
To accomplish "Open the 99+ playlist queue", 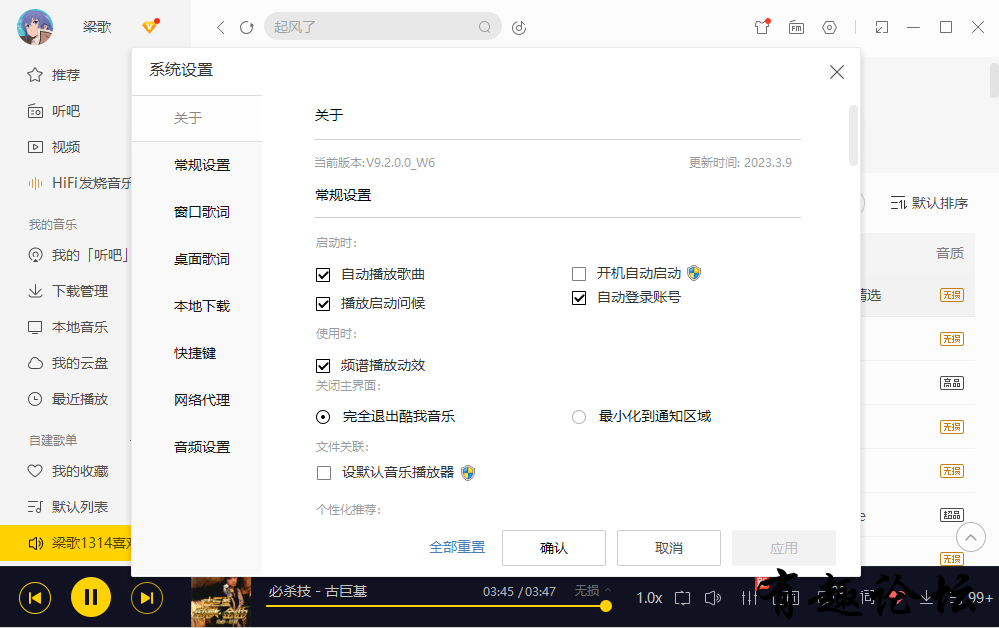I will click(971, 597).
